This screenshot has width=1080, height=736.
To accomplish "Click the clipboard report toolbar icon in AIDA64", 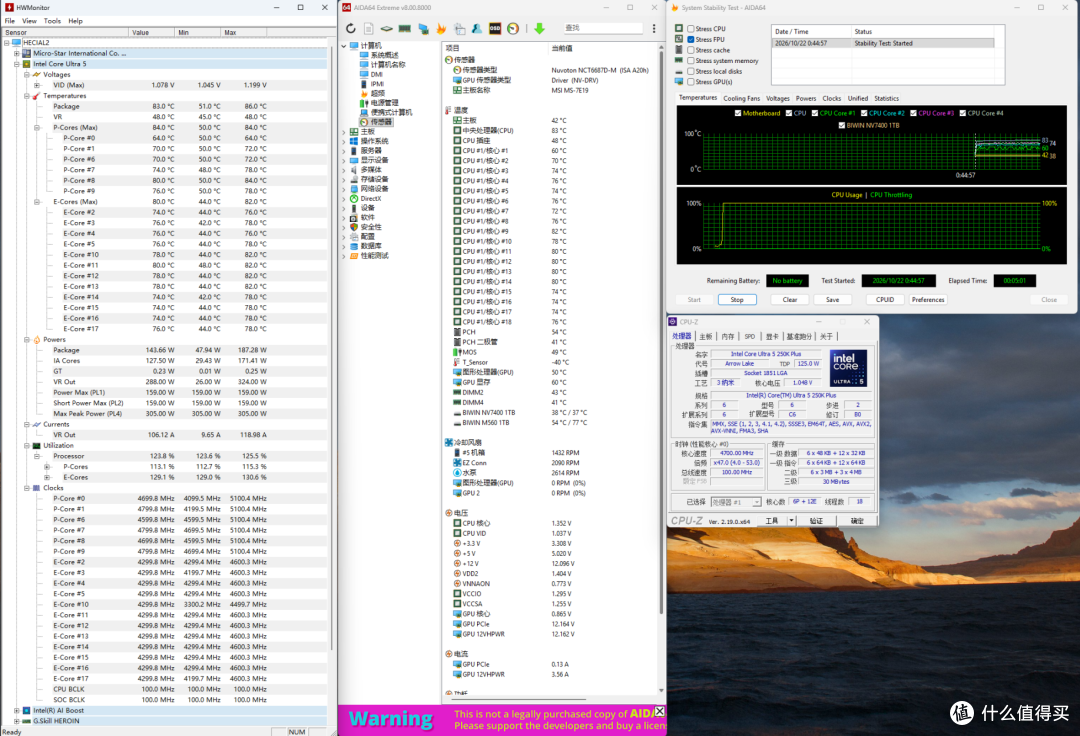I will coord(459,28).
